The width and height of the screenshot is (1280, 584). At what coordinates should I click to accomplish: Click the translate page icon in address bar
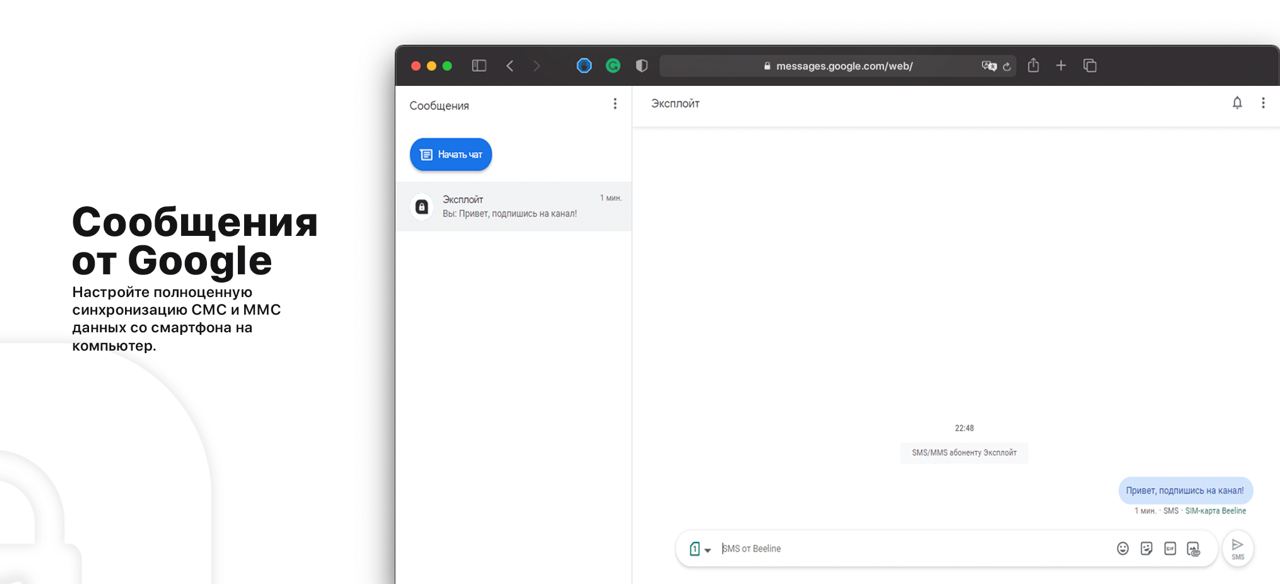coord(989,66)
